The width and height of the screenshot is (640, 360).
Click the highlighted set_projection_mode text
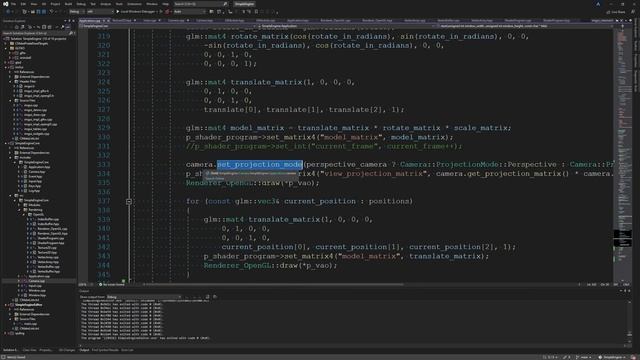point(260,164)
